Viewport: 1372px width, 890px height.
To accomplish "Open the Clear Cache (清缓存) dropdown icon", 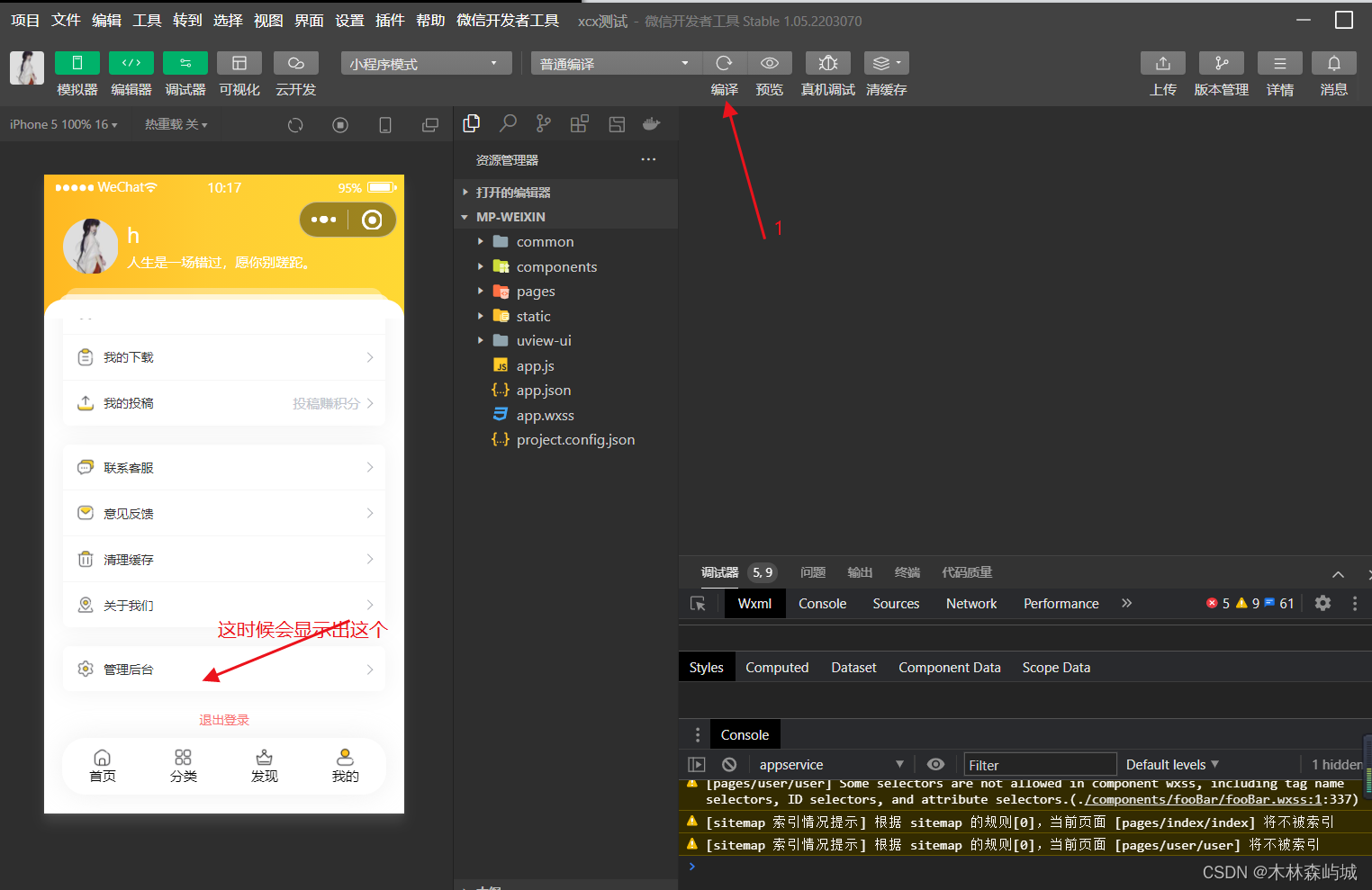I will click(x=887, y=63).
